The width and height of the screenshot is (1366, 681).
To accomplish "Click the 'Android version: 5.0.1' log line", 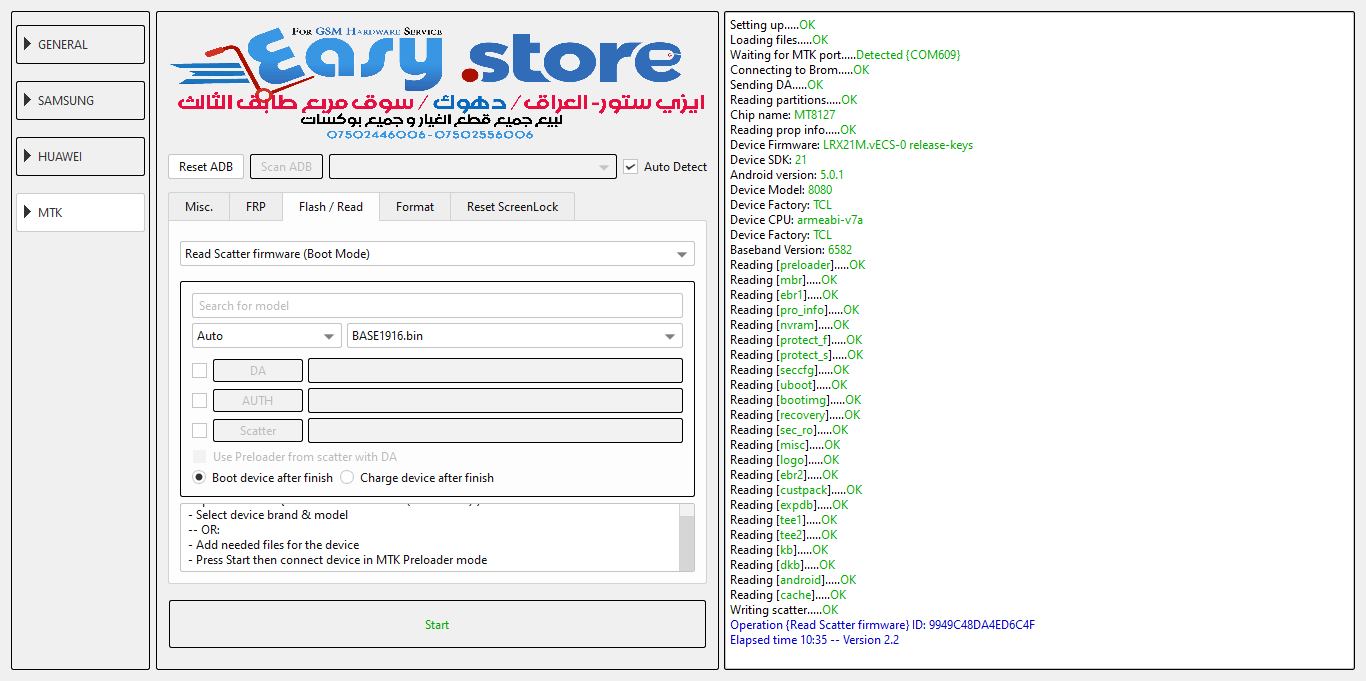I will (x=787, y=175).
